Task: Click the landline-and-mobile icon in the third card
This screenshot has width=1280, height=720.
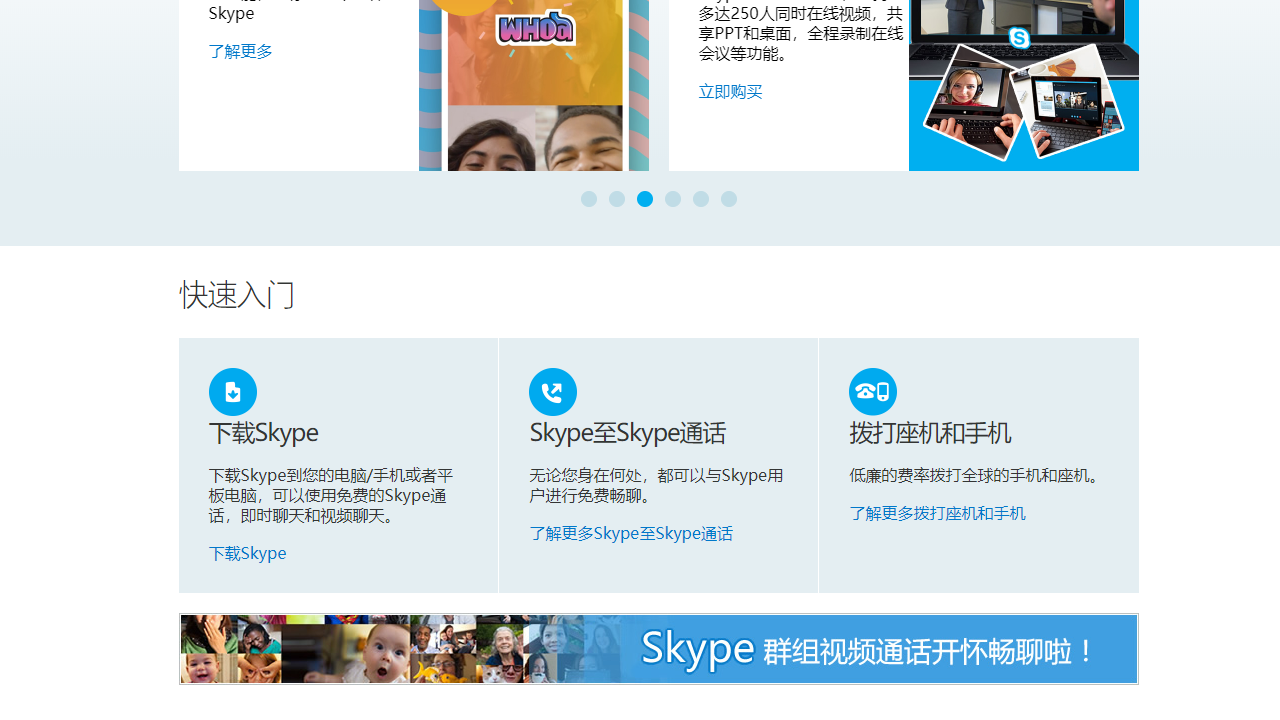Action: point(872,391)
